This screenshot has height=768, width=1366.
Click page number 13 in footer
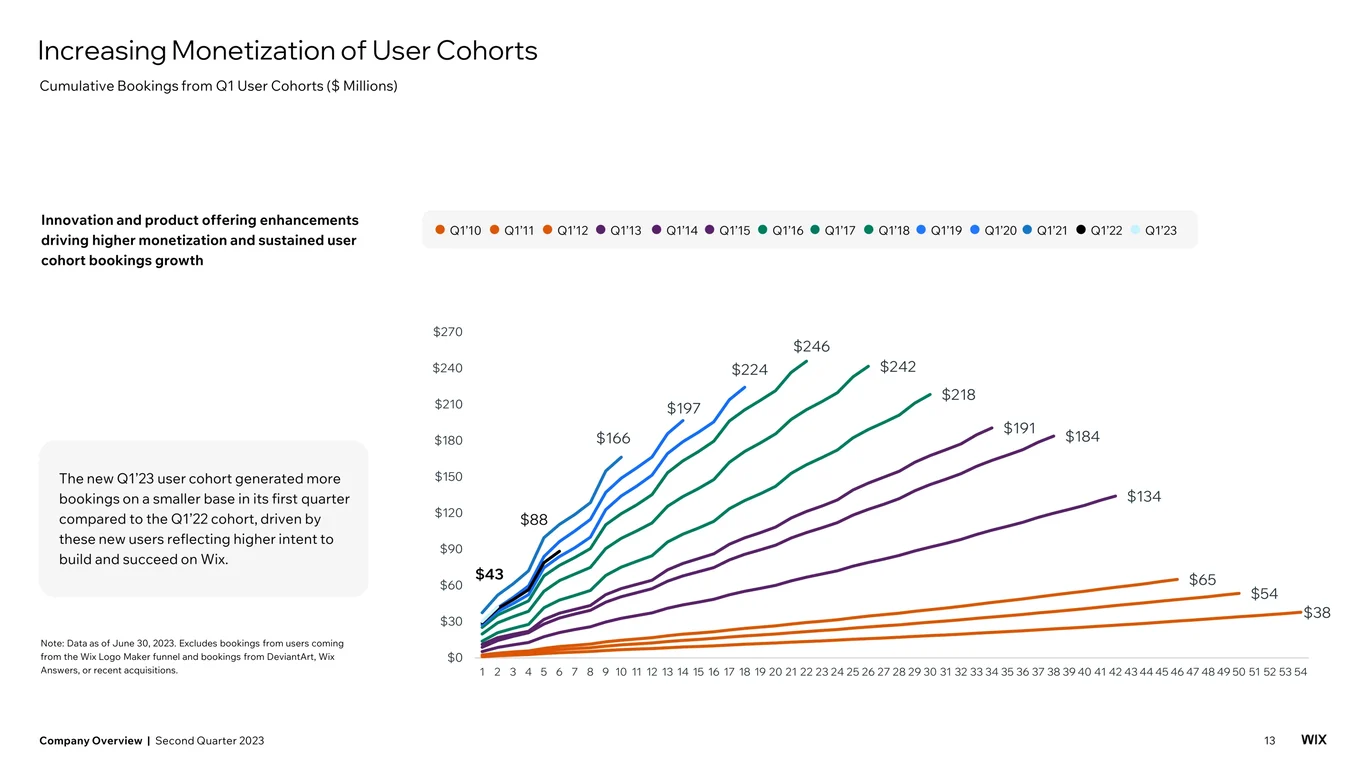[x=1270, y=740]
